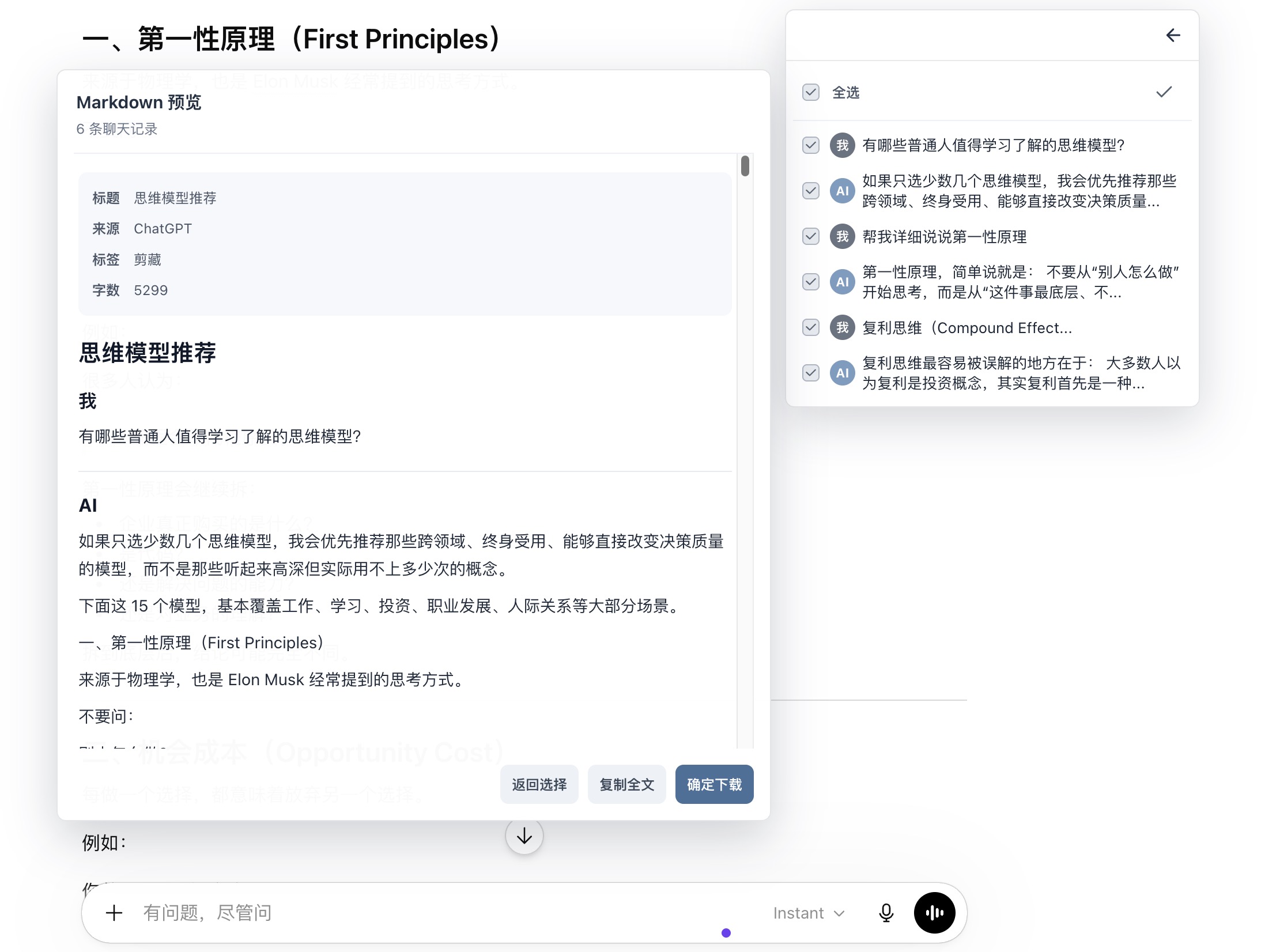
Task: Click the plus attachment icon in chat box
Action: click(114, 912)
